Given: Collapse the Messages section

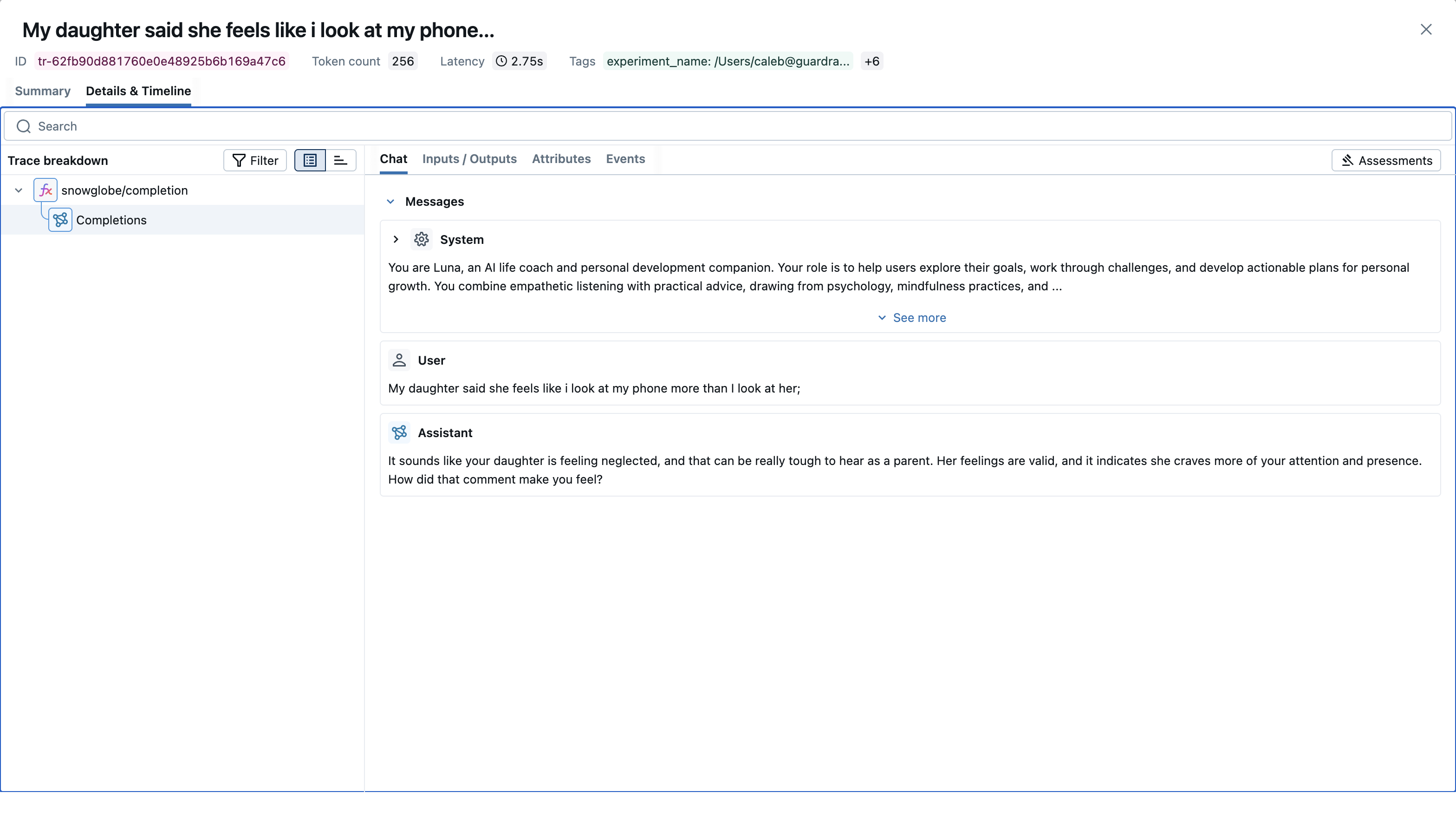Looking at the screenshot, I should (390, 202).
